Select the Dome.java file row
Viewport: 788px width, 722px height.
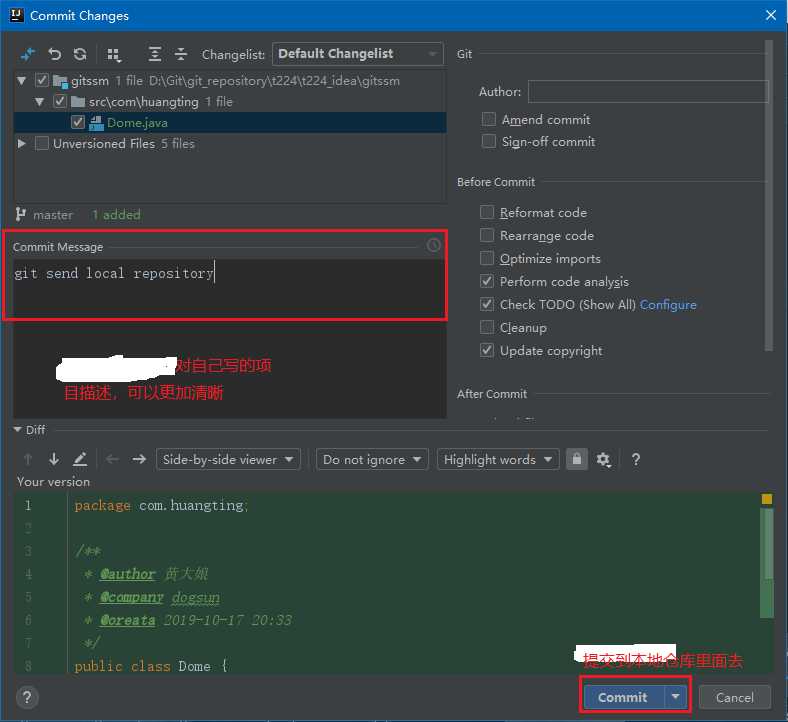pos(230,123)
